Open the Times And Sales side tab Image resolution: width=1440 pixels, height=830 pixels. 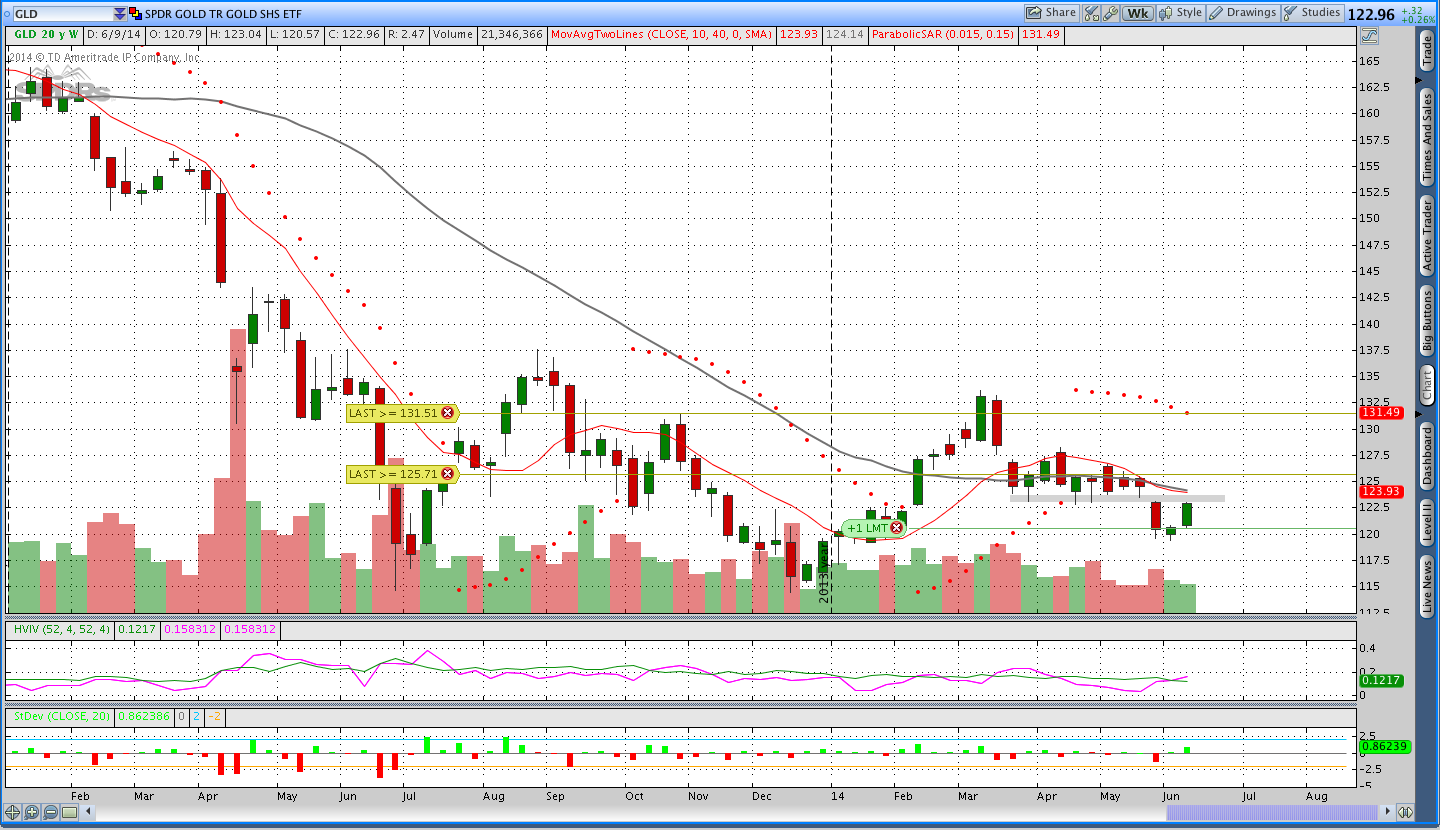[1427, 137]
